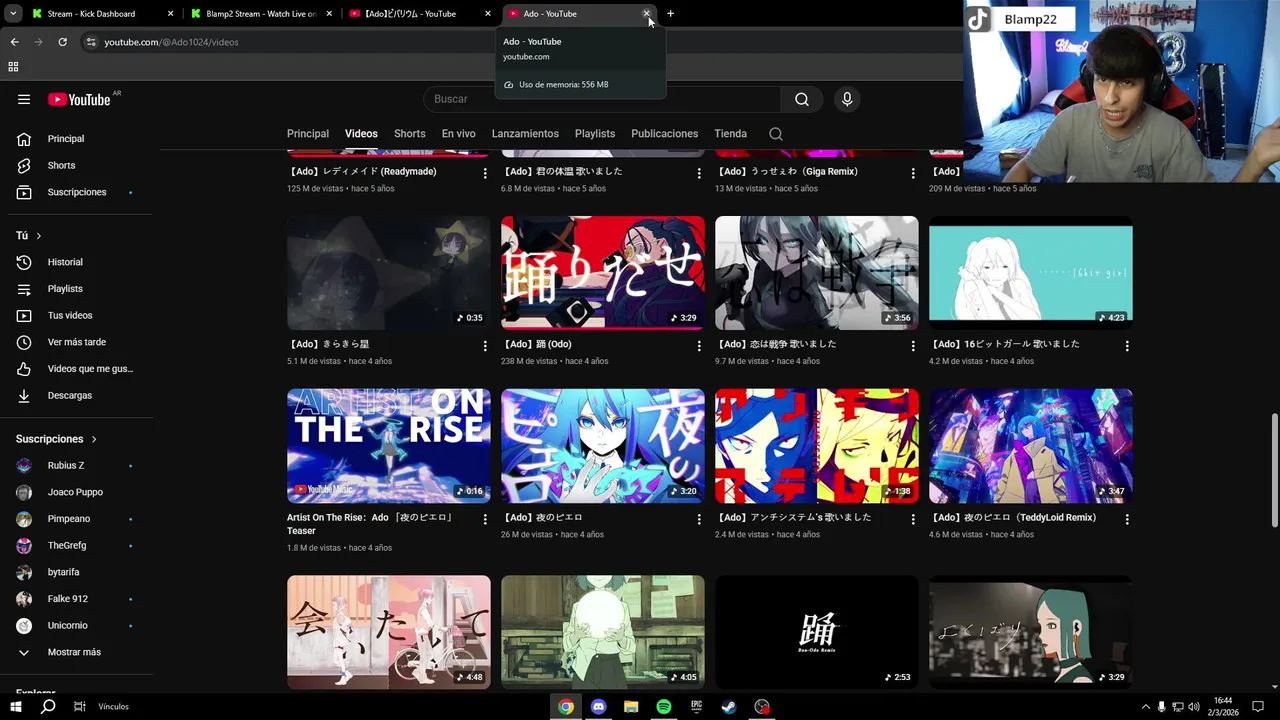Open Discord from taskbar

click(598, 707)
